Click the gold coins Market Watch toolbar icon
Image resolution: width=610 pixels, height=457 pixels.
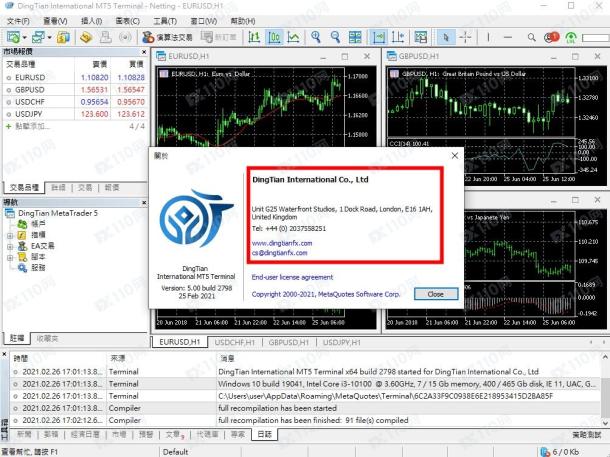point(63,37)
